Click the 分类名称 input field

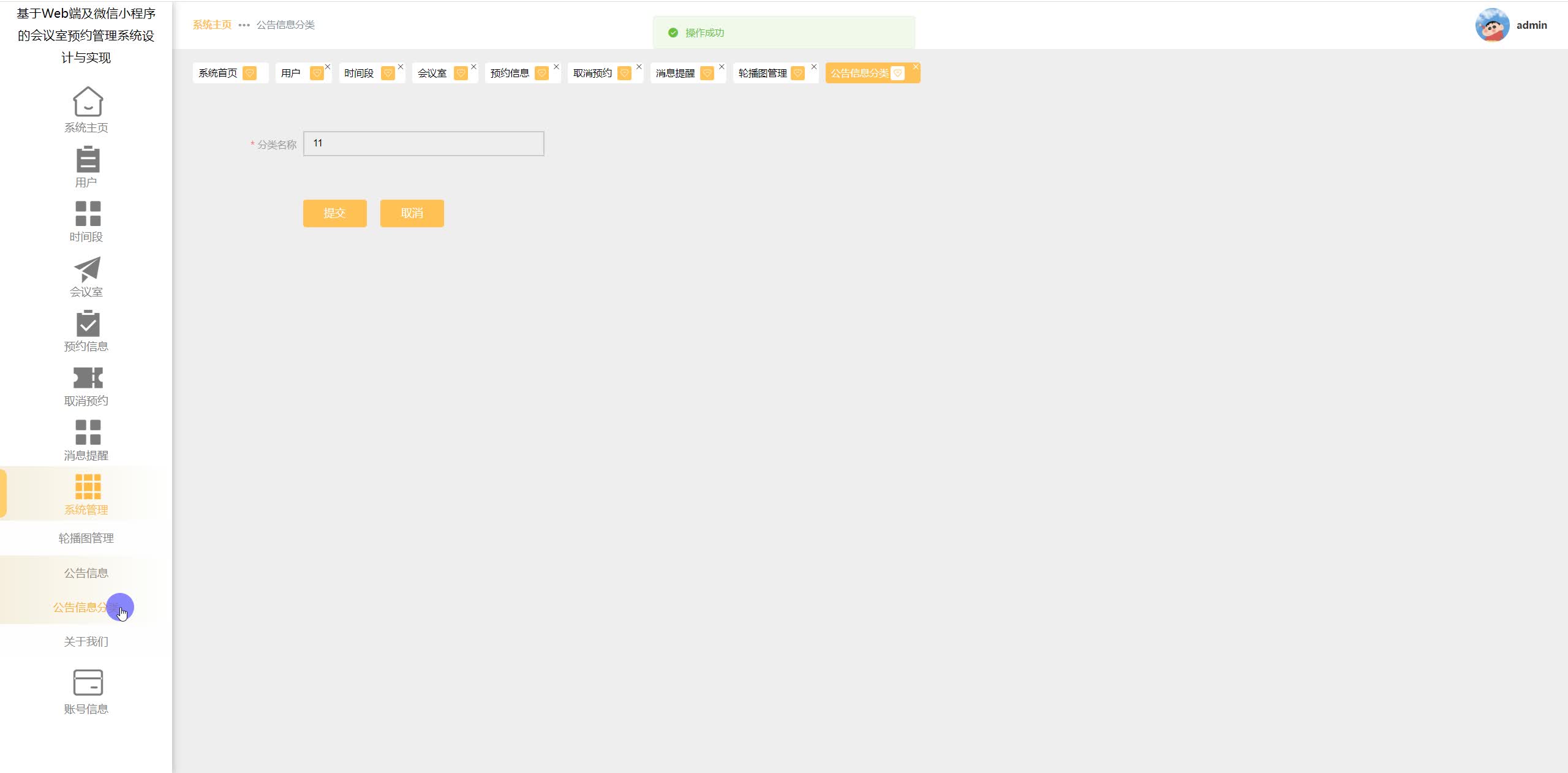point(423,143)
